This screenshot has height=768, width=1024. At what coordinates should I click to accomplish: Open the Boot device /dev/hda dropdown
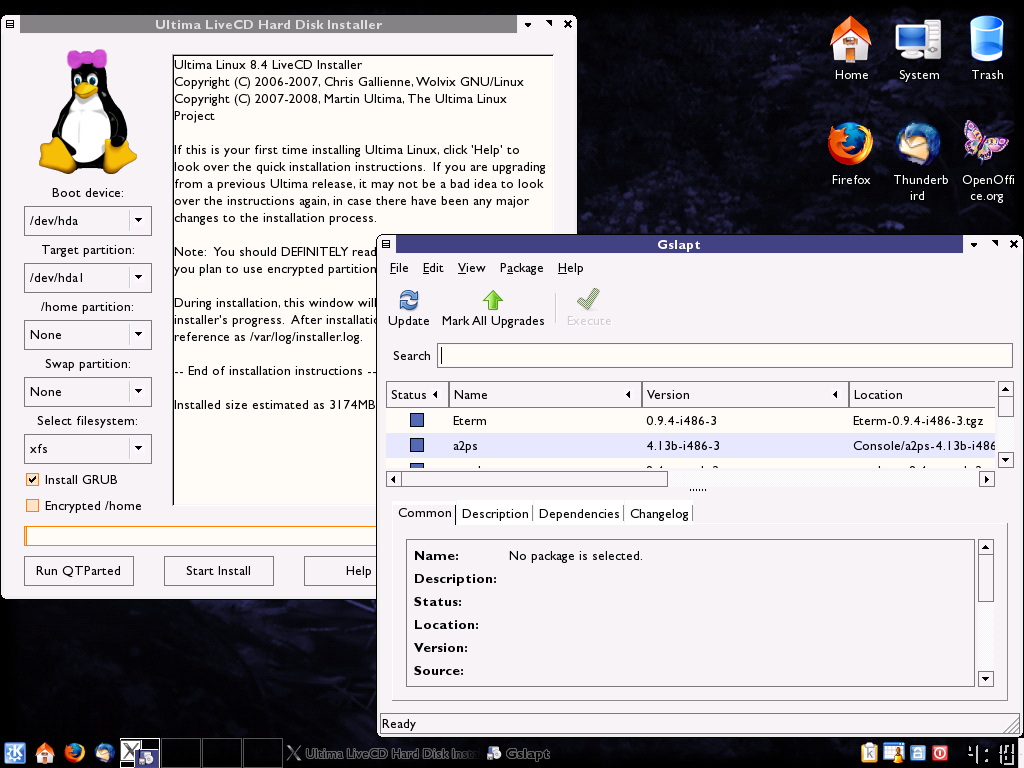(88, 221)
